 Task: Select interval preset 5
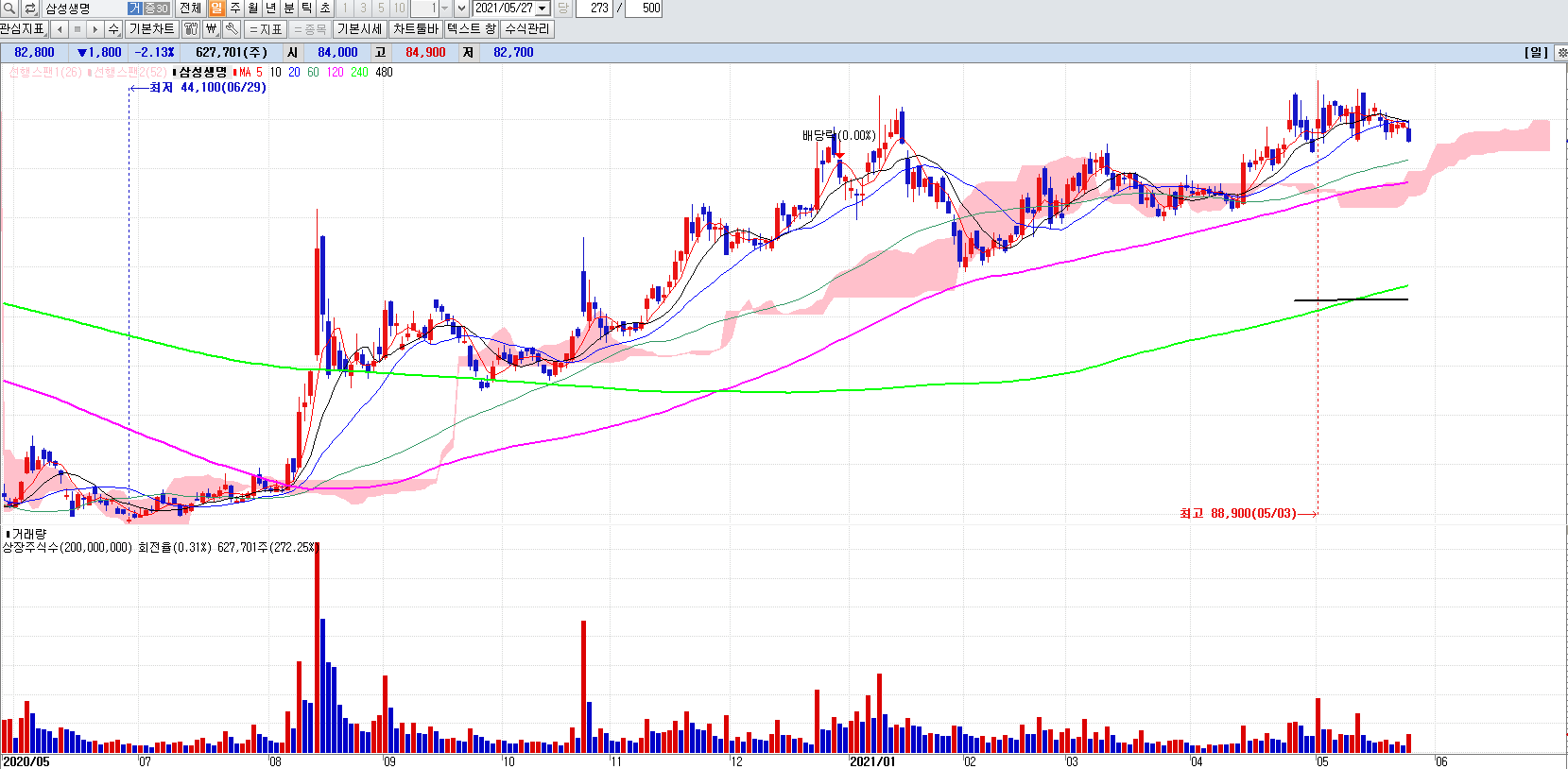381,9
